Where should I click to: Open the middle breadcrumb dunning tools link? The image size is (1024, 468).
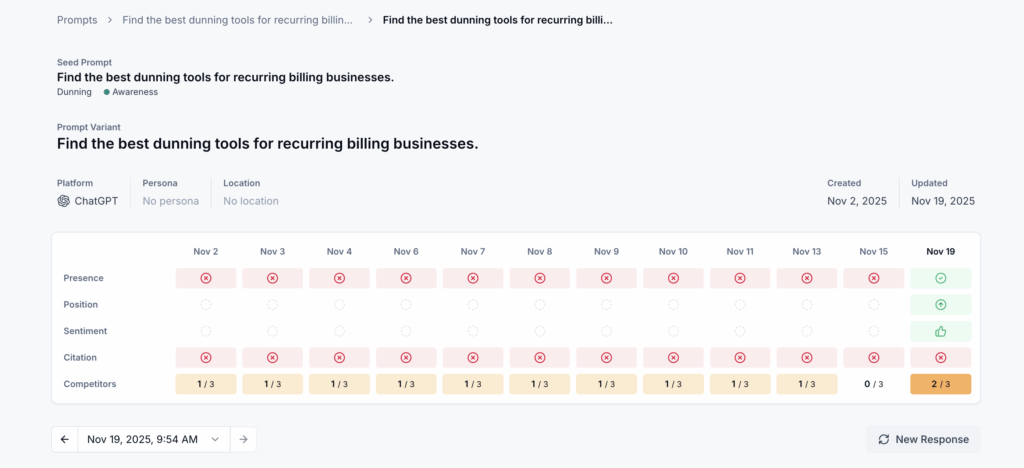237,19
